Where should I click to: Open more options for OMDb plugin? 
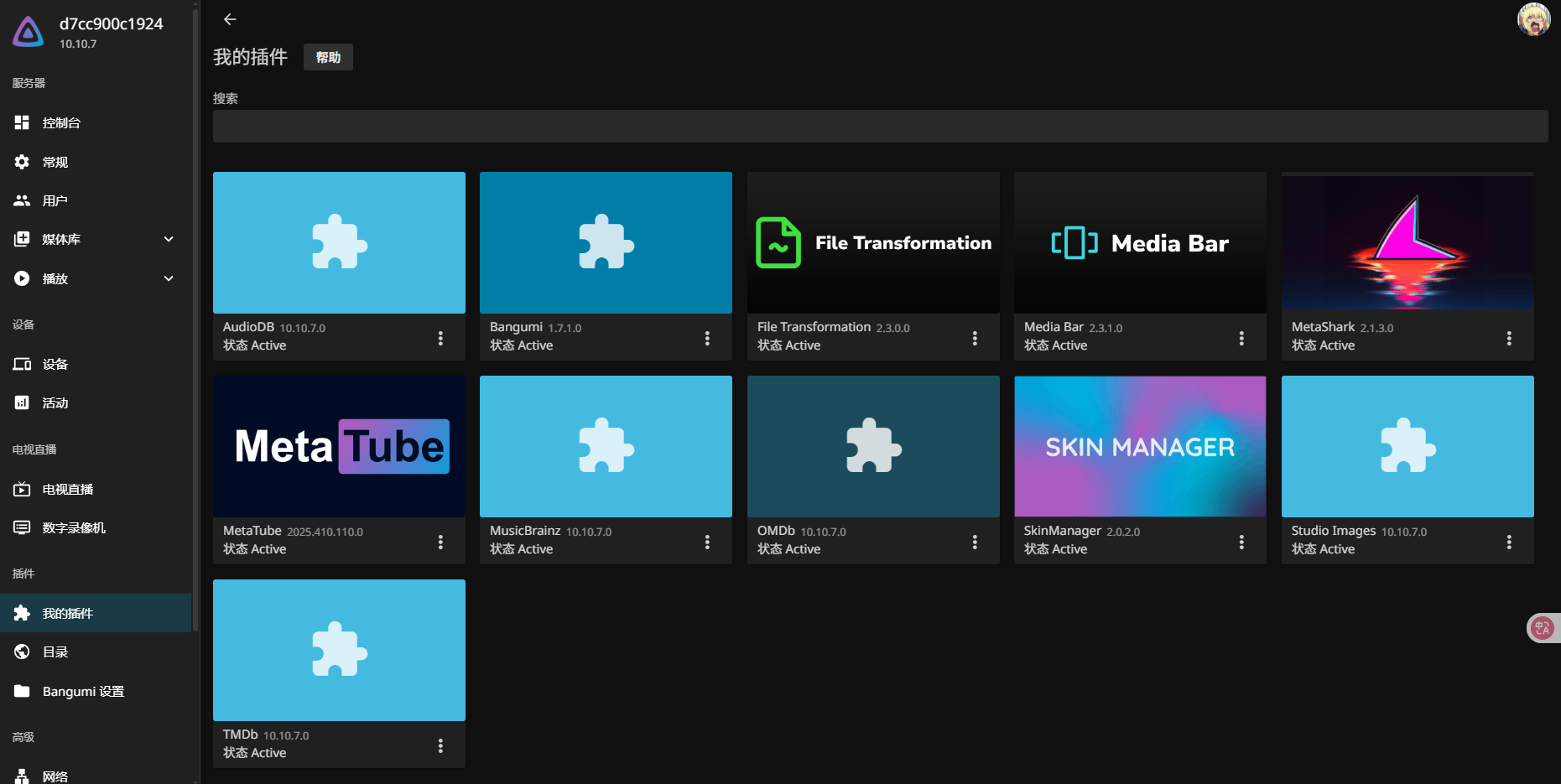tap(974, 542)
